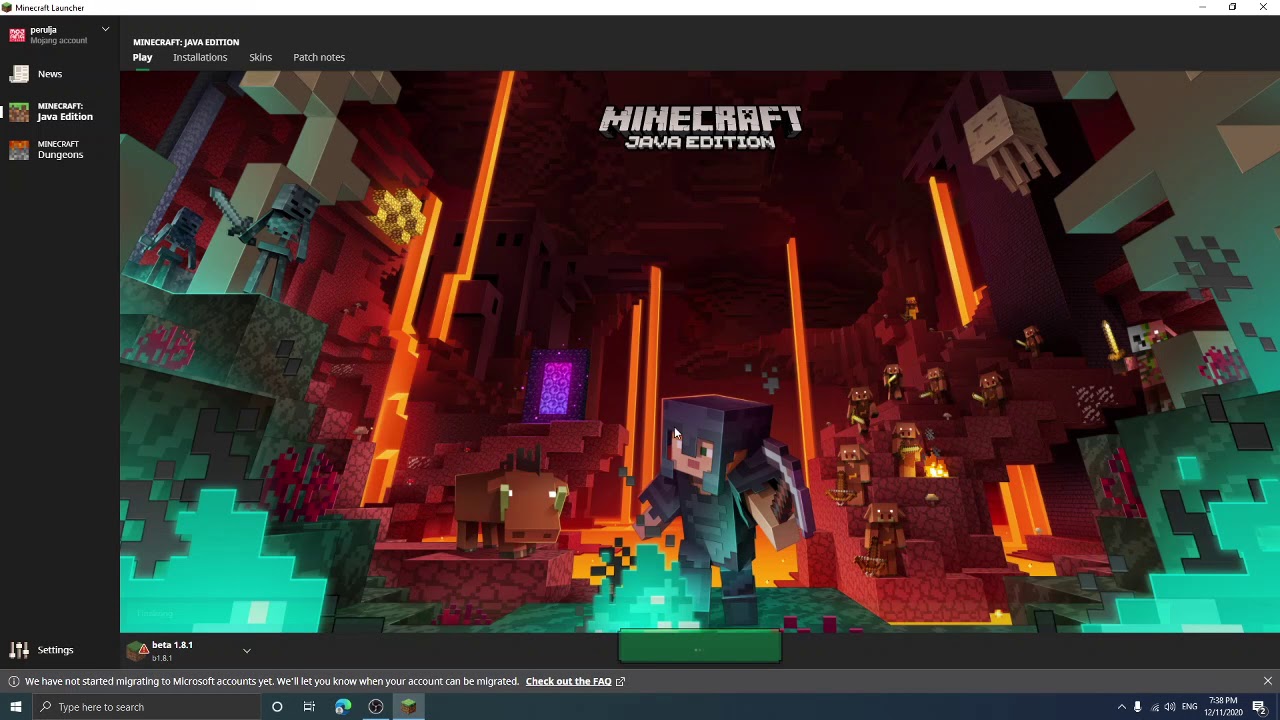Open the OBS Studio taskbar icon
This screenshot has height=720, width=1280.
point(376,707)
